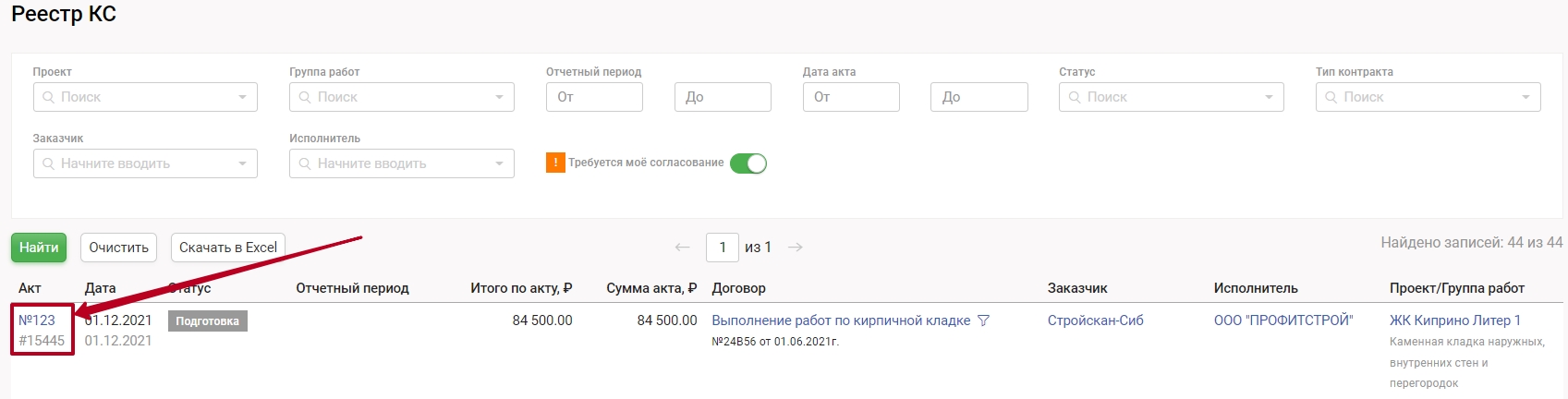Go to previous page arrow

coord(682,248)
